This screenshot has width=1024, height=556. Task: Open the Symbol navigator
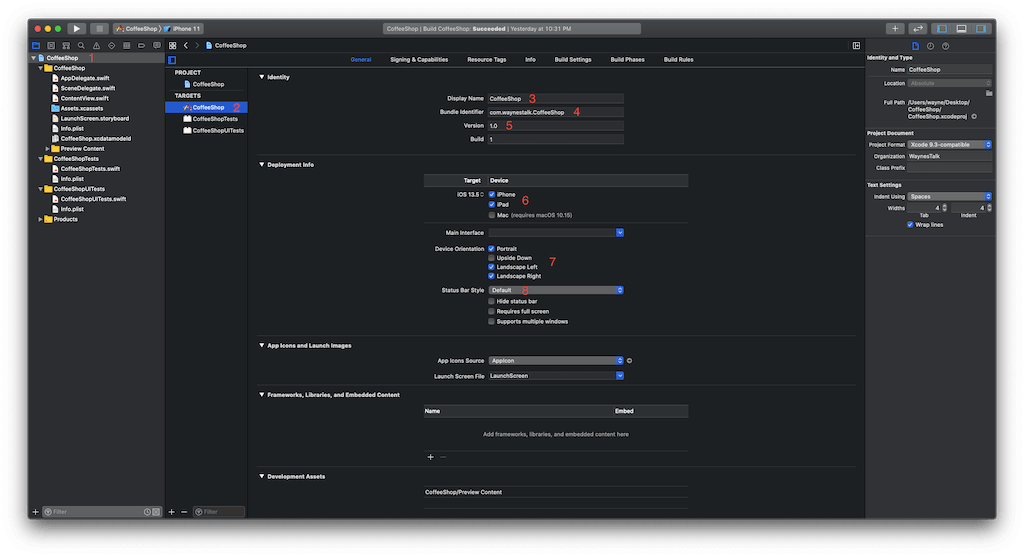point(66,46)
